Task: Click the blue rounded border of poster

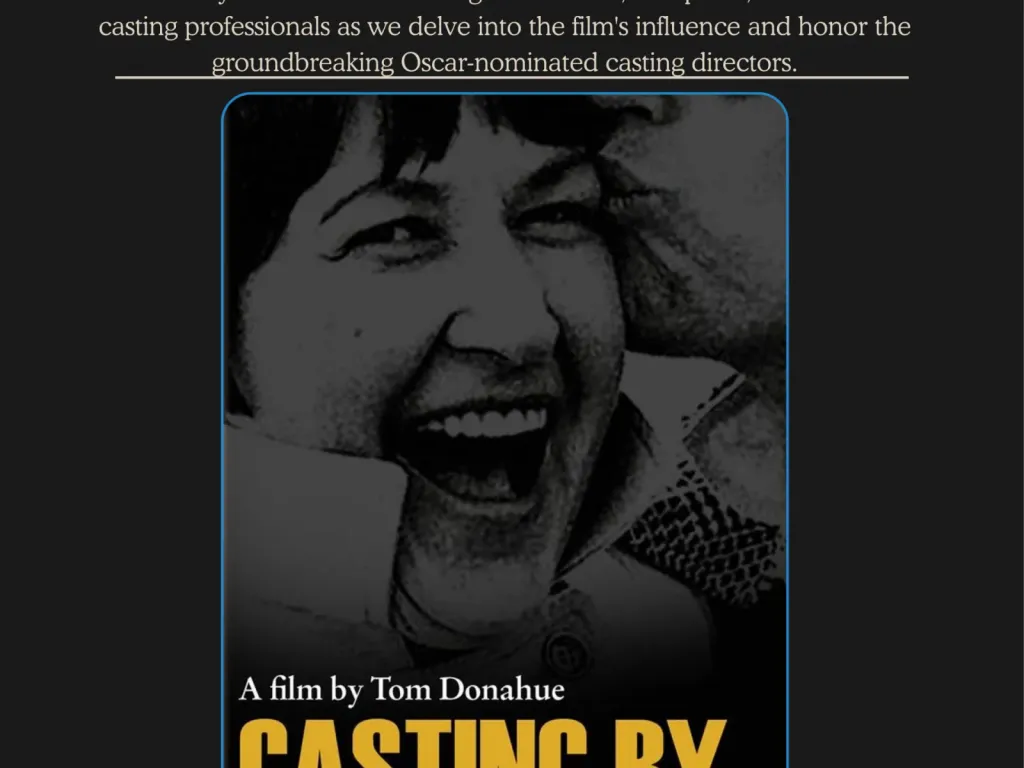Action: point(223,431)
